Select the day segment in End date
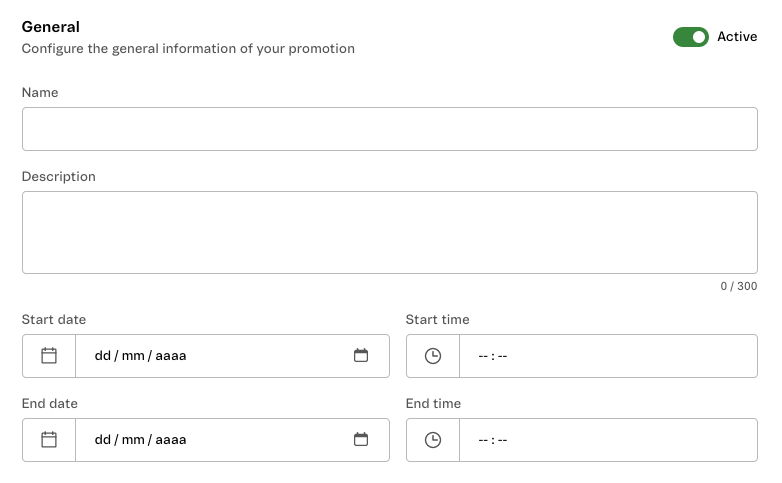Screen dimensions: 782x483 pyautogui.click(x=102, y=440)
